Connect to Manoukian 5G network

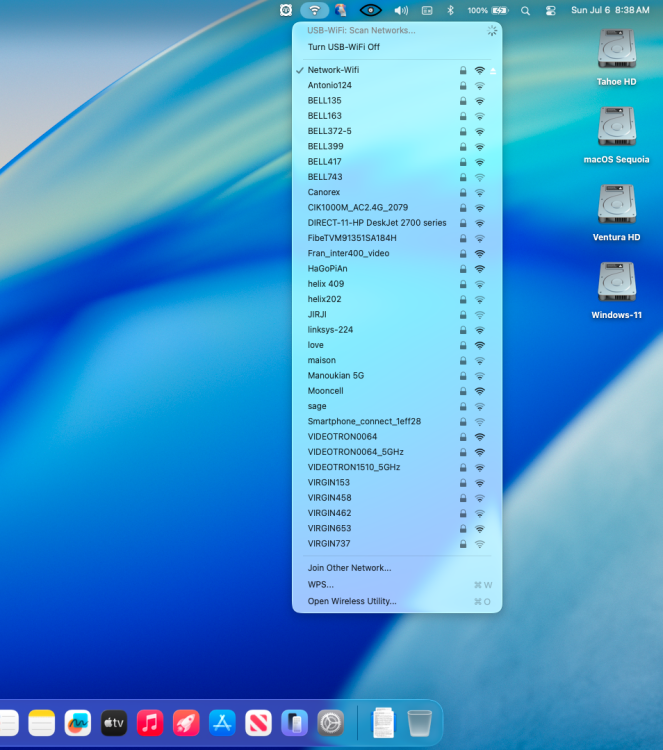(397, 375)
